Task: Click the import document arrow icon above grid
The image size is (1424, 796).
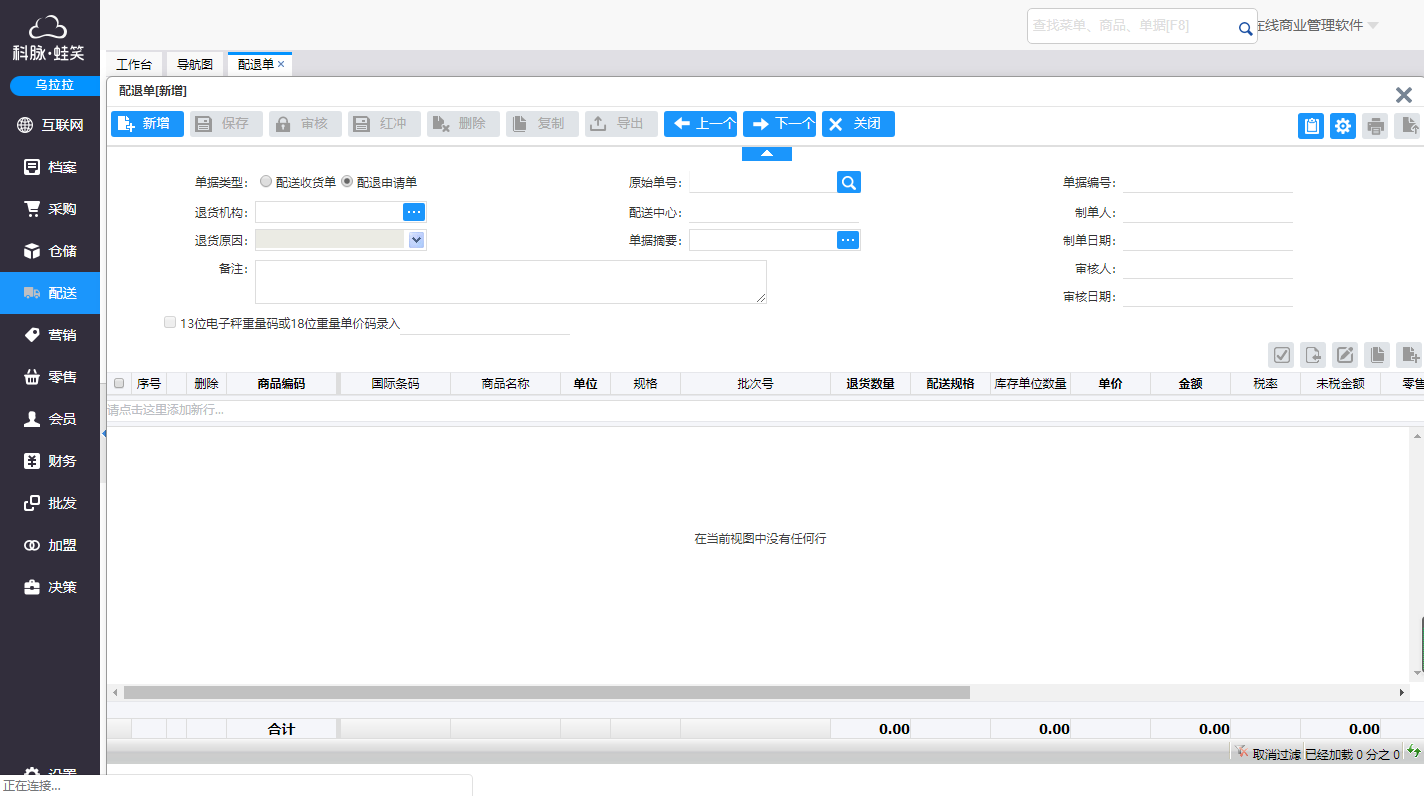Action: point(1313,354)
